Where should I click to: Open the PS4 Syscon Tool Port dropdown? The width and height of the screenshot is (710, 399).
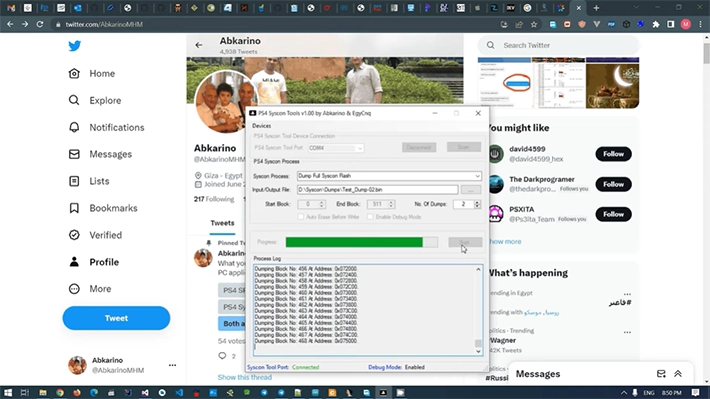pos(336,148)
